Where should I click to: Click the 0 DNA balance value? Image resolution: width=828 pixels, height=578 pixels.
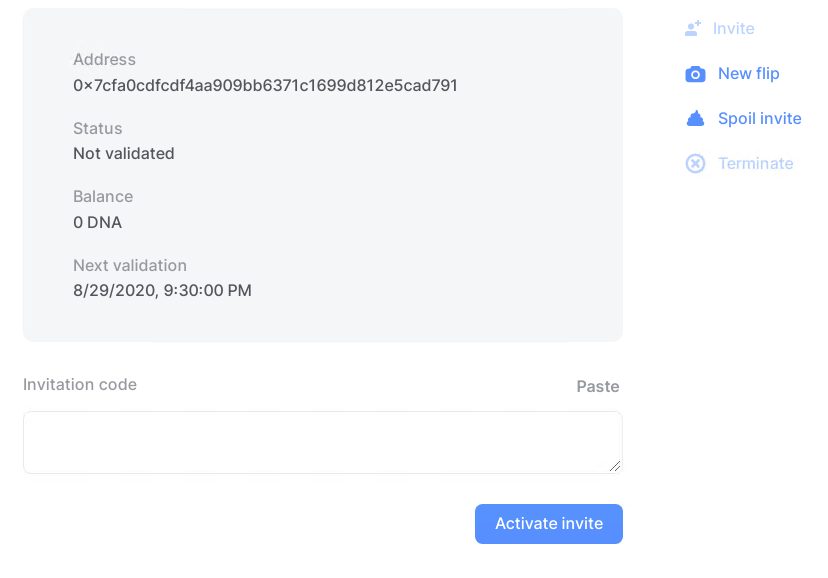[97, 222]
